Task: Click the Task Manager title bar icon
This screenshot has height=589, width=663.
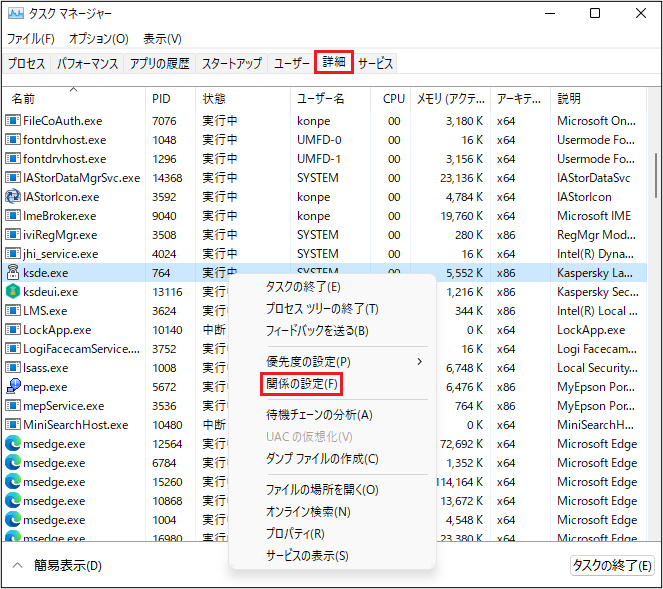Action: 16,13
